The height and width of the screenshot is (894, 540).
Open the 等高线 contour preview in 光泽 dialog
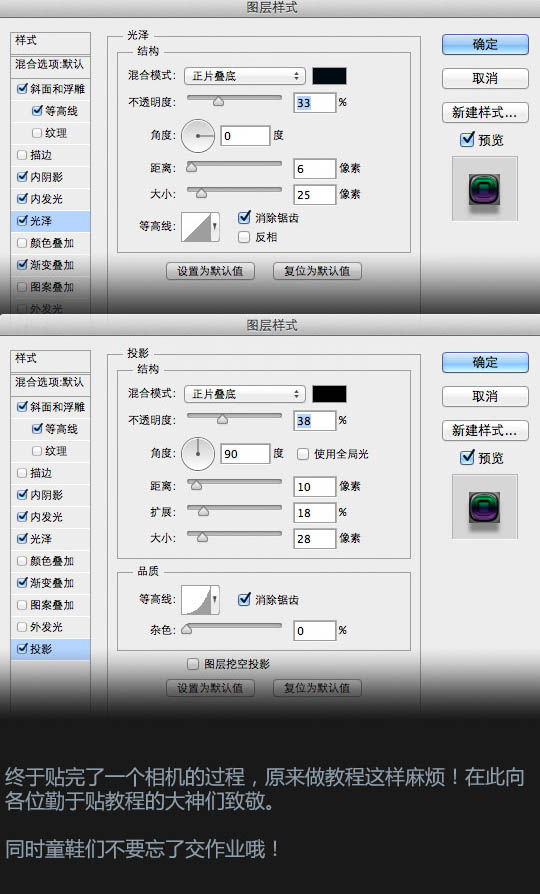point(196,226)
